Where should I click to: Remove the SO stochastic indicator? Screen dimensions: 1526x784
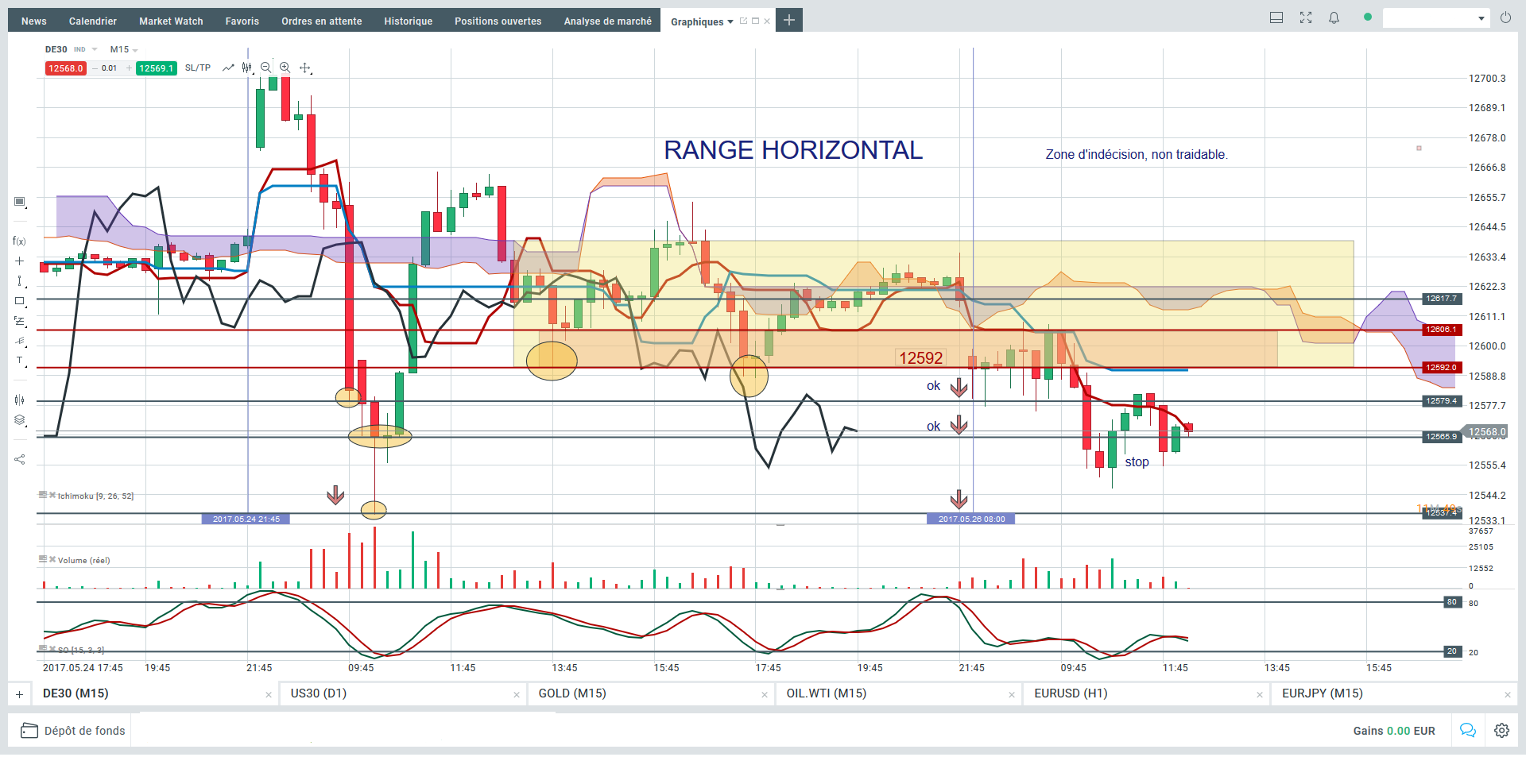(x=52, y=649)
